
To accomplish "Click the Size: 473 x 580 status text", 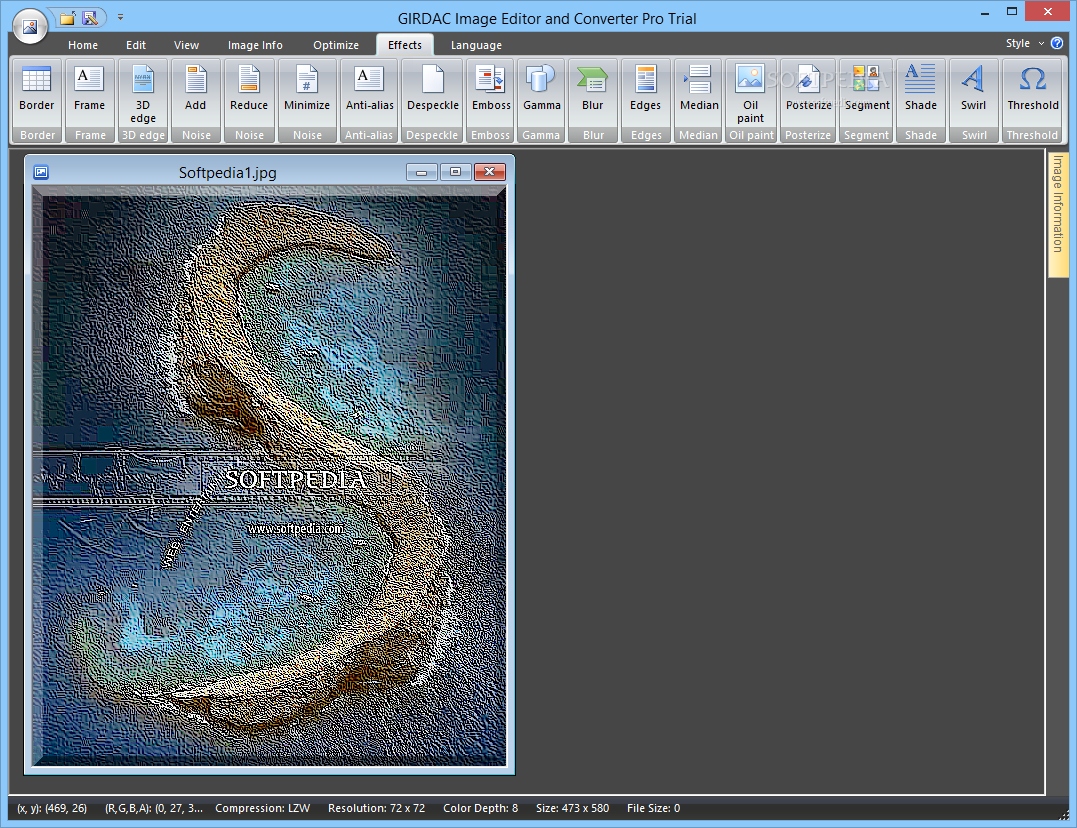I will pos(572,808).
